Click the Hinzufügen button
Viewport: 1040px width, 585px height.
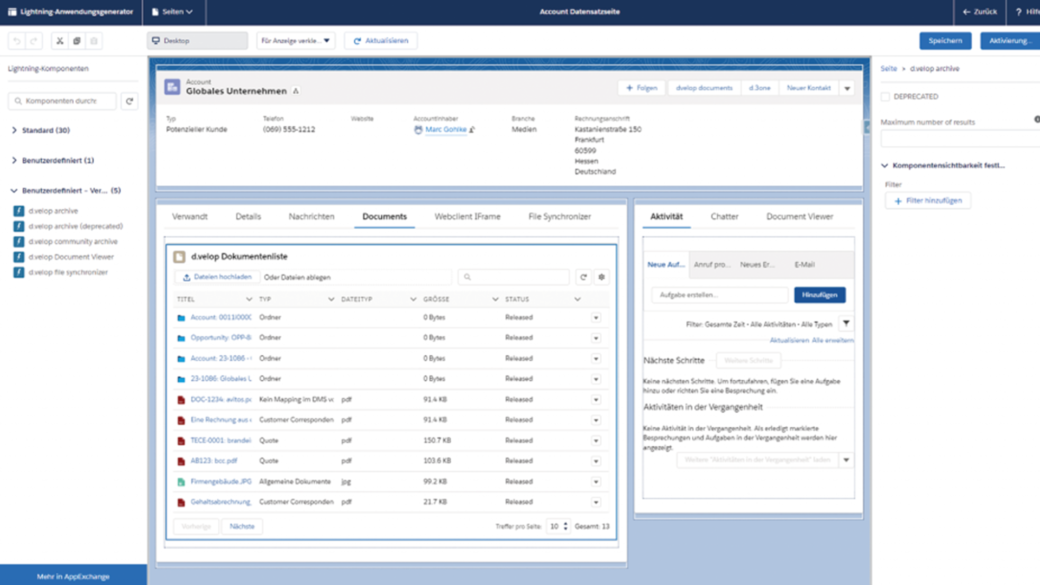820,295
